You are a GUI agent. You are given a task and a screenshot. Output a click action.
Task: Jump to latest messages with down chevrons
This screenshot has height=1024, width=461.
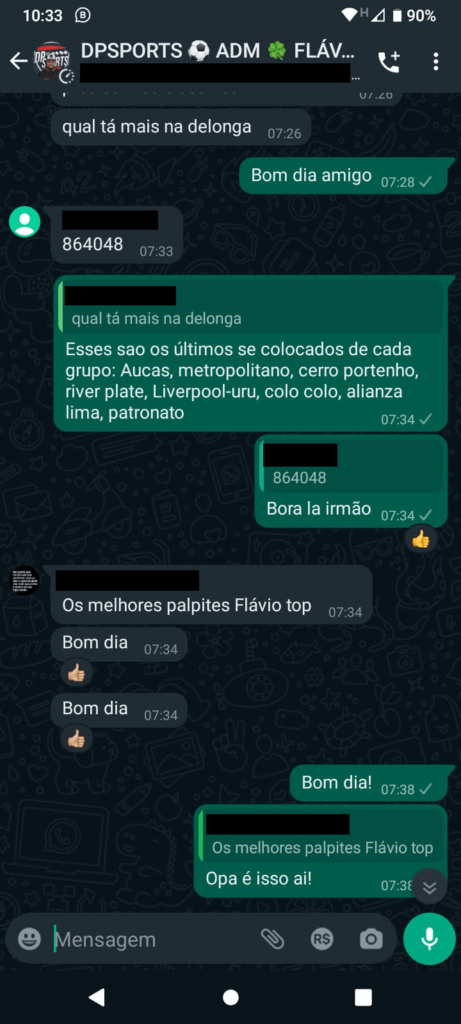[429, 887]
